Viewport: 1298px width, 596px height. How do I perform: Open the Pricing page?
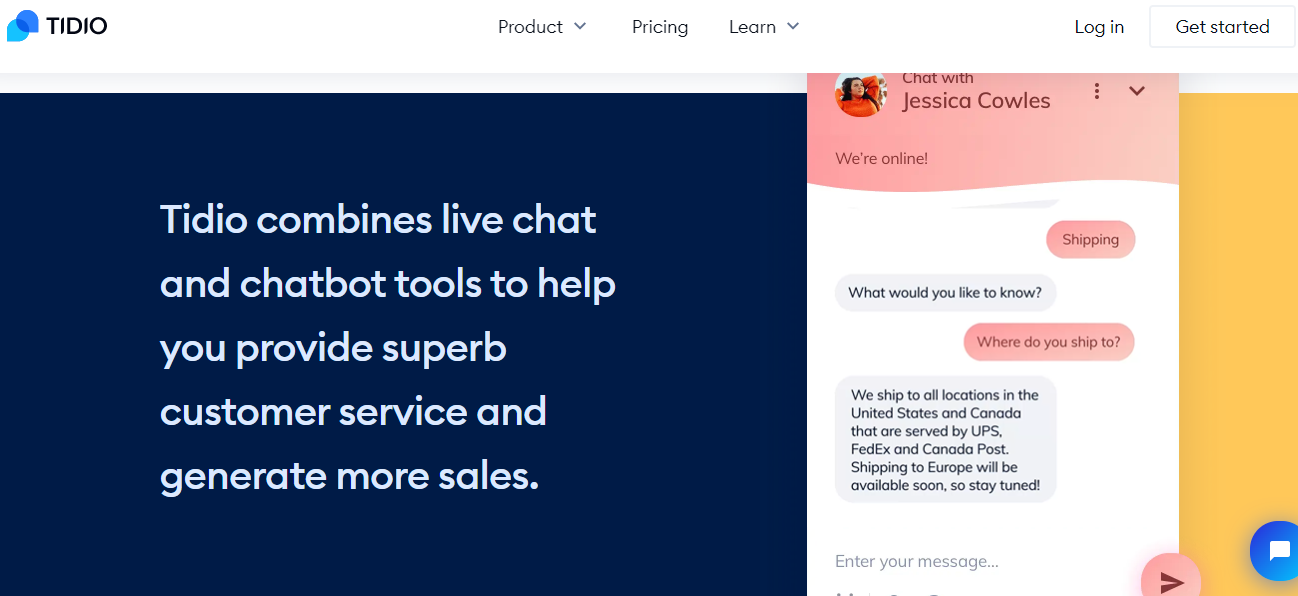click(660, 27)
